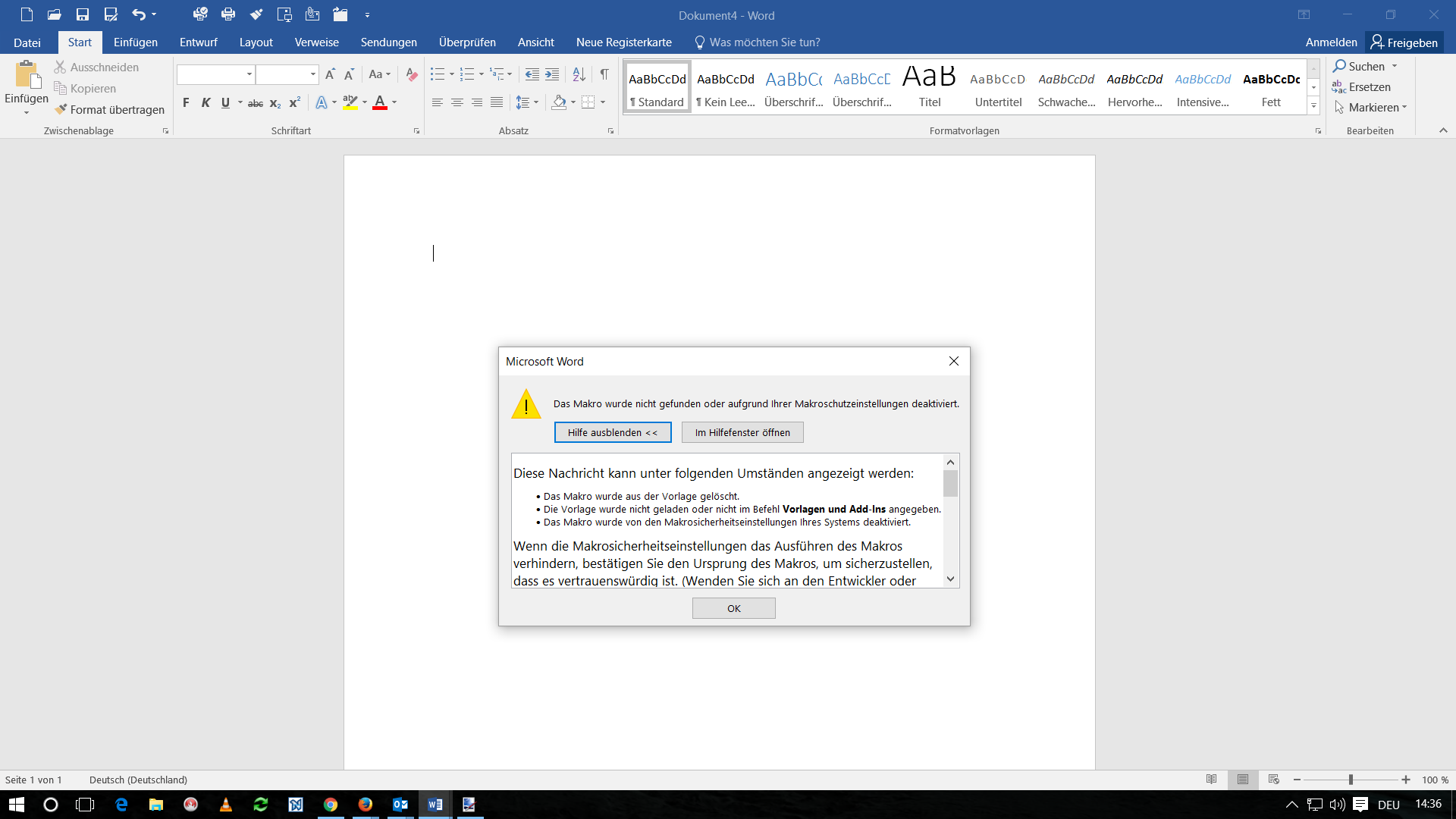Click the borders icon
1456x819 pixels.
click(588, 102)
